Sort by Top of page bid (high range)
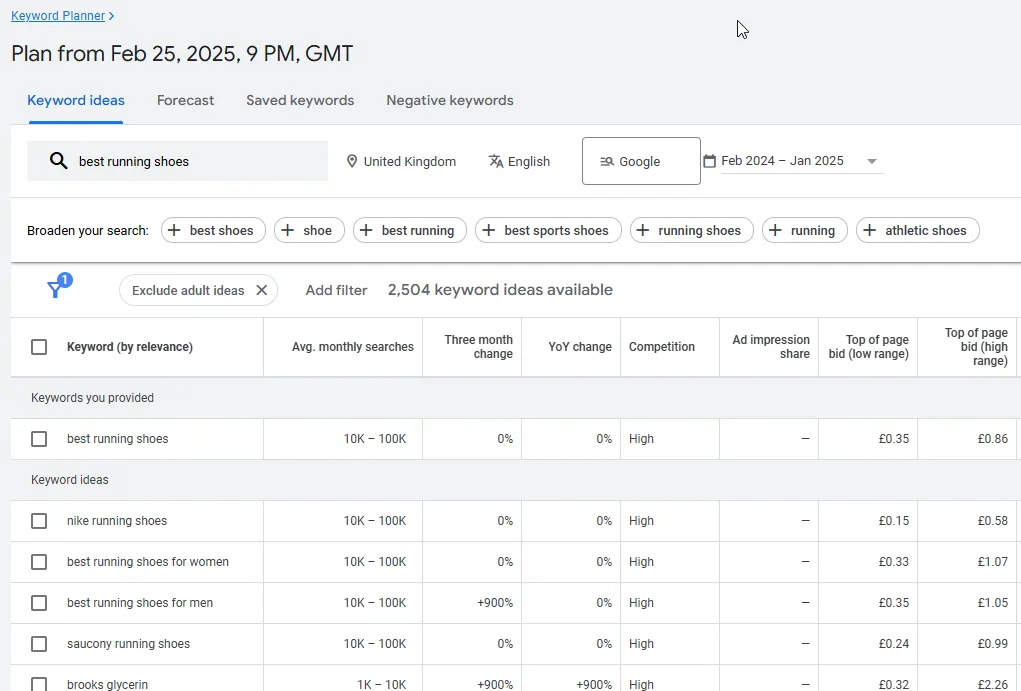1021x691 pixels. point(976,346)
